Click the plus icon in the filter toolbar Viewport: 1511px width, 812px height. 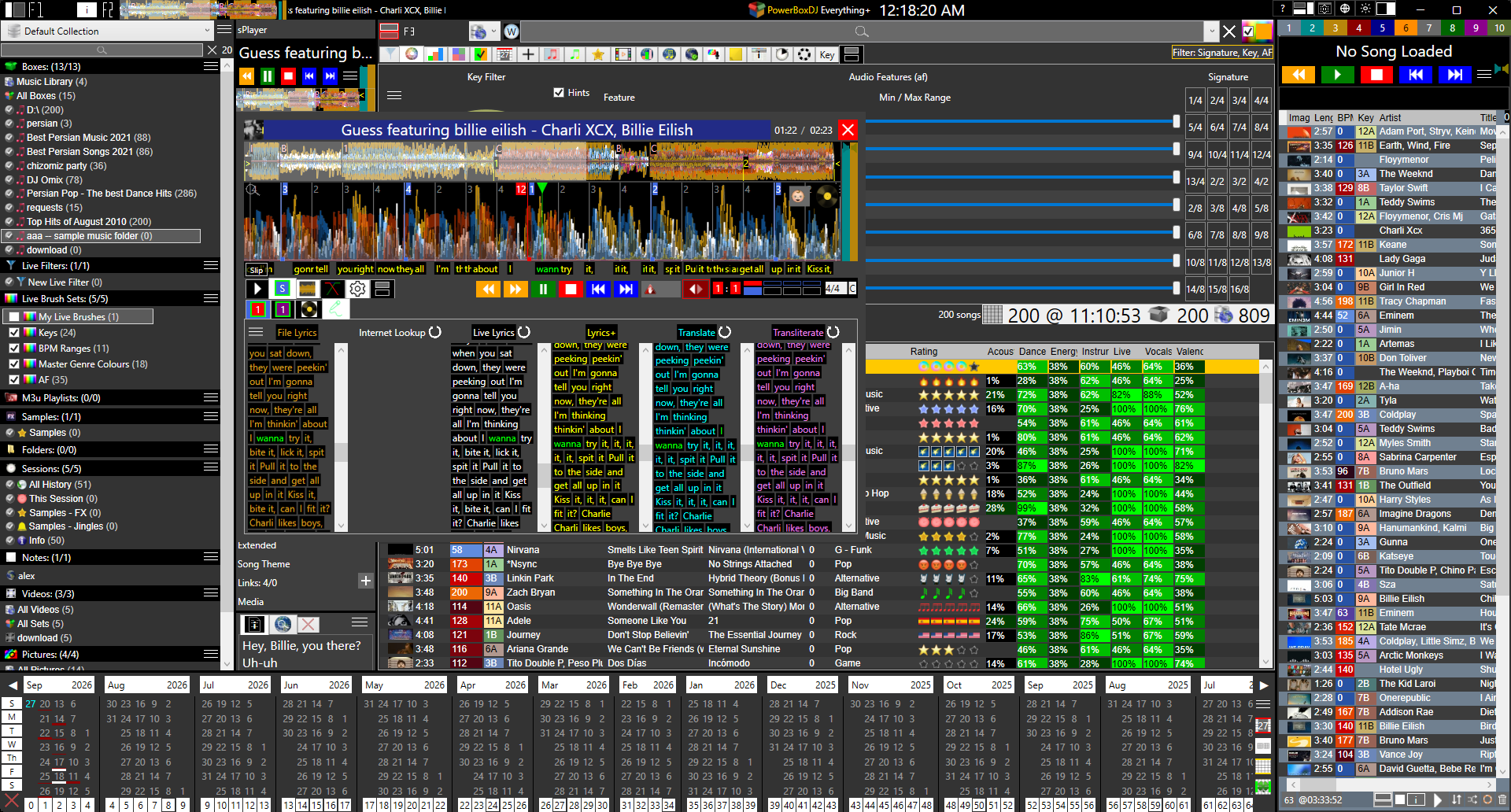click(528, 54)
